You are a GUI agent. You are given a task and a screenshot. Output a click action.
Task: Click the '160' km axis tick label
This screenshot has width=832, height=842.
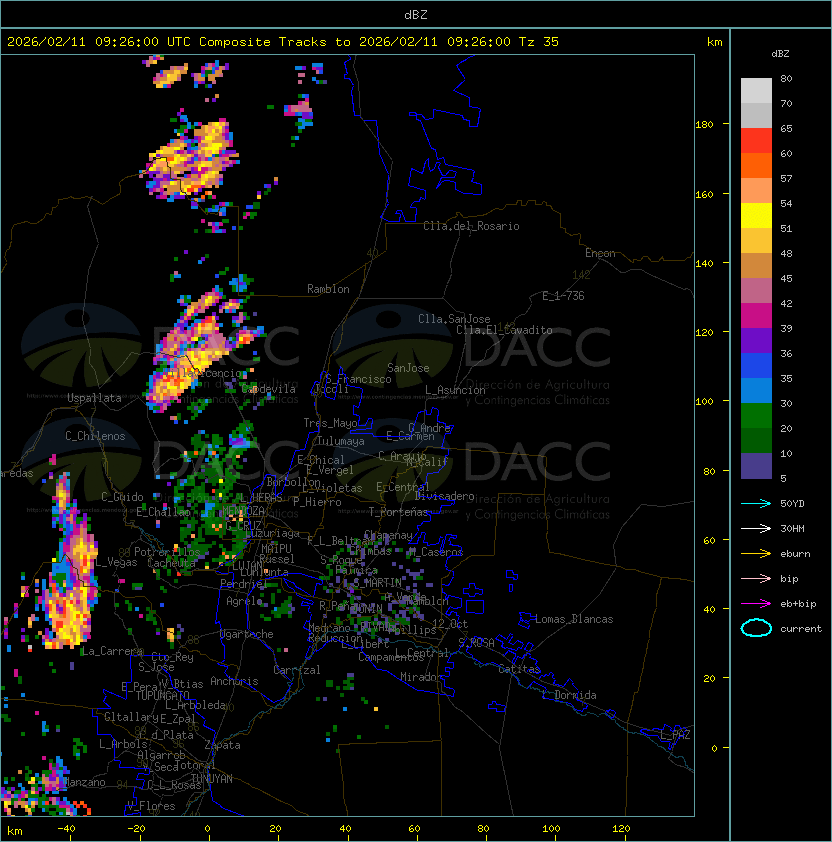pyautogui.click(x=704, y=194)
